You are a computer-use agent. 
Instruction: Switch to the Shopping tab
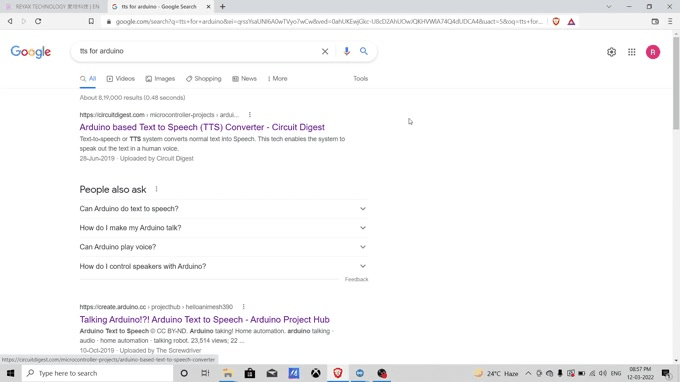[x=203, y=78]
